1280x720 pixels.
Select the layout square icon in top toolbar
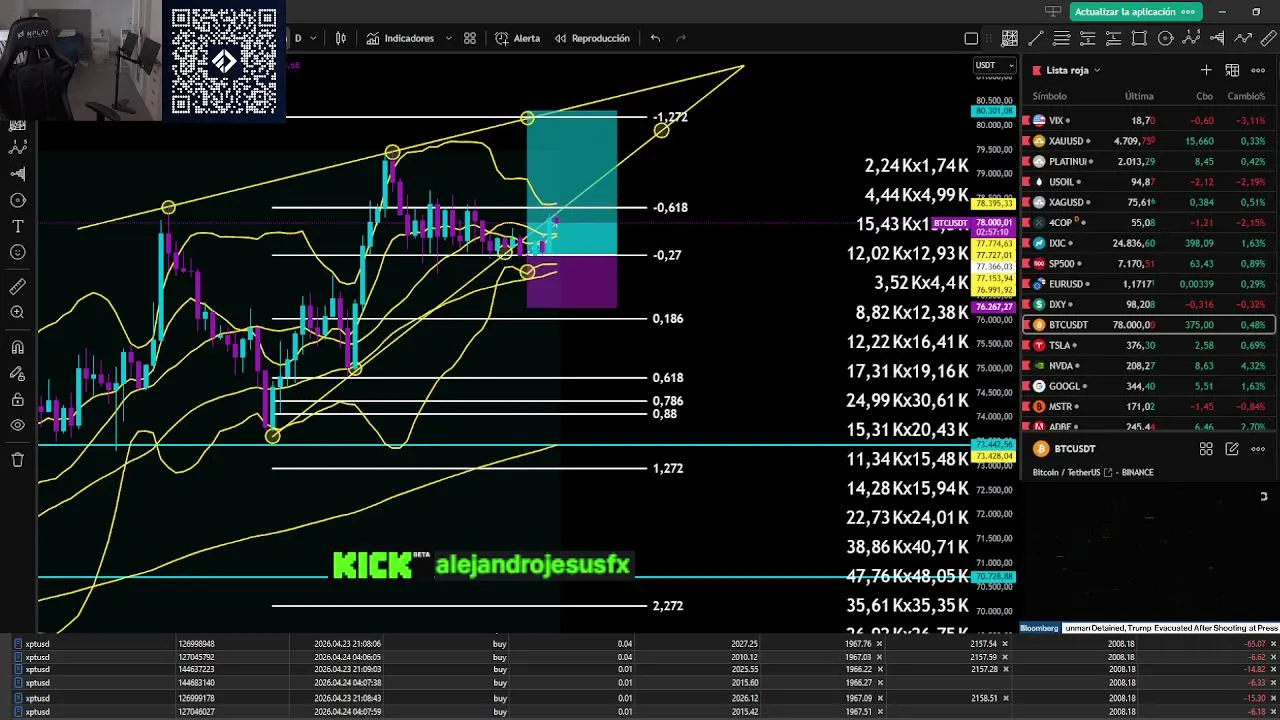[971, 39]
